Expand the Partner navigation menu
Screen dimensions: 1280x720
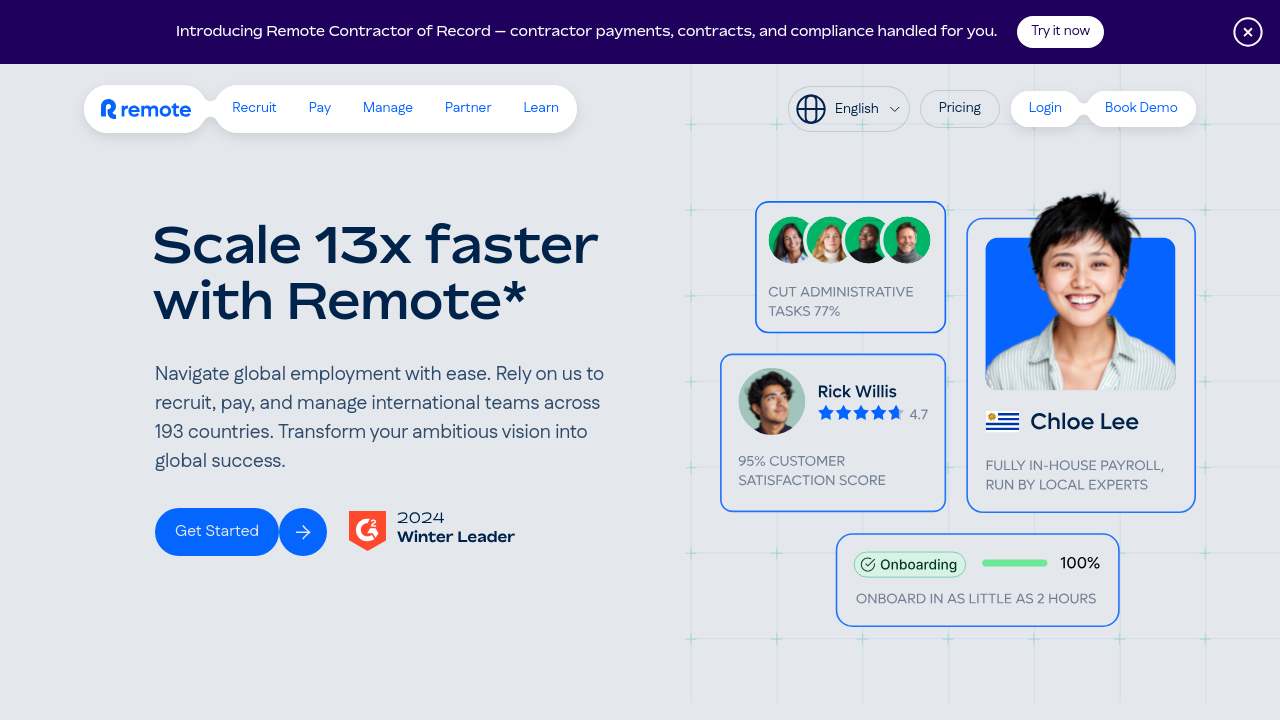468,108
